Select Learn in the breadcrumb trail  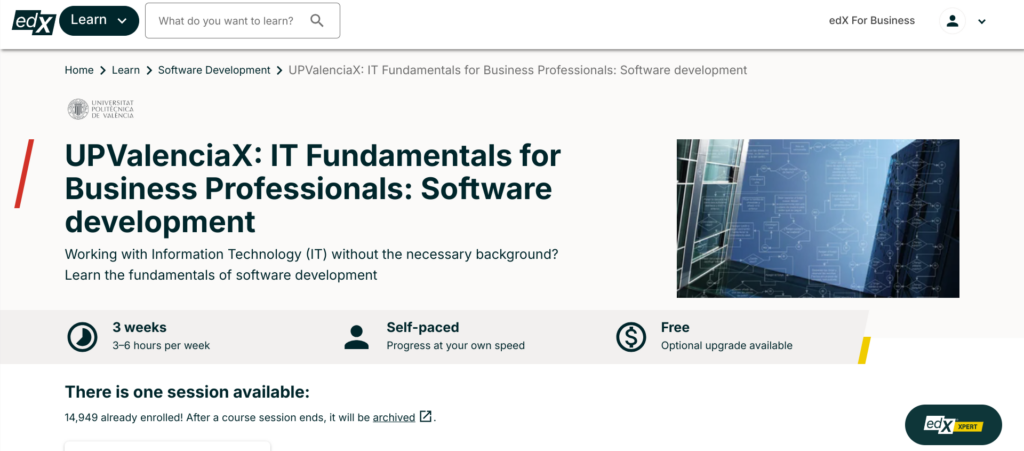126,70
